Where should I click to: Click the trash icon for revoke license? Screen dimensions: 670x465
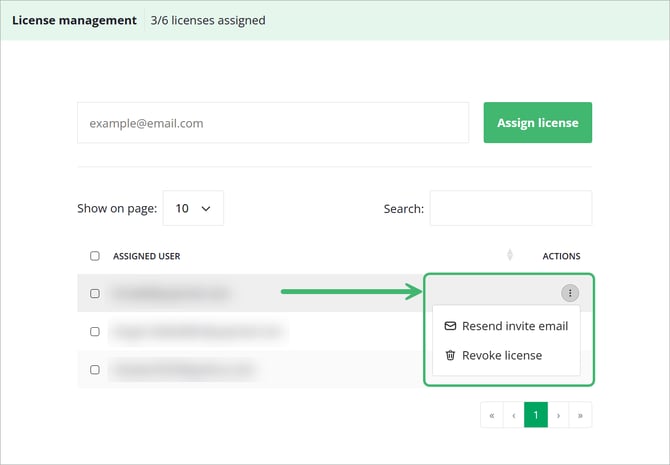pos(450,355)
